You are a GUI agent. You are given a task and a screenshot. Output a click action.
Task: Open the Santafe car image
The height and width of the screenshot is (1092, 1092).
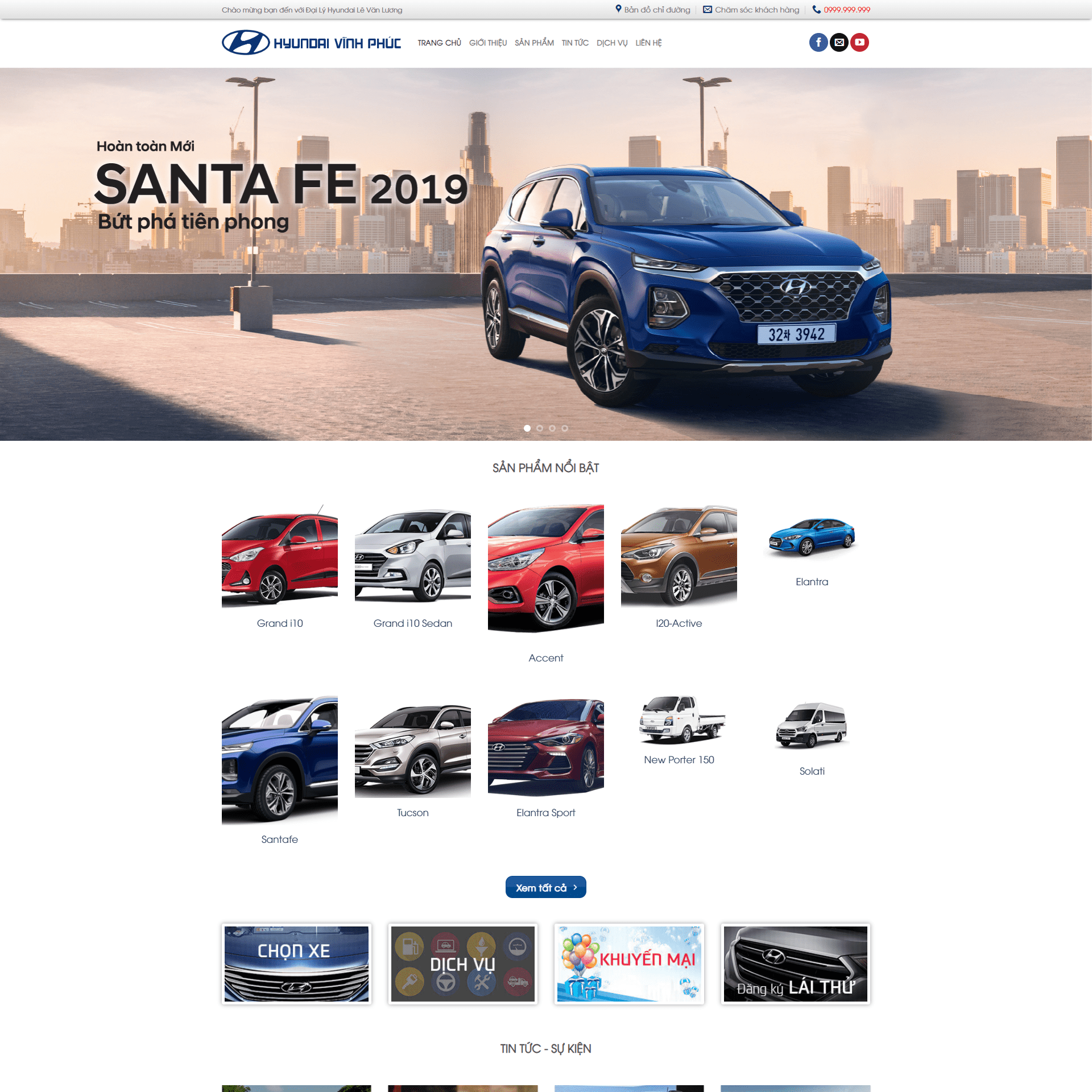tap(280, 760)
